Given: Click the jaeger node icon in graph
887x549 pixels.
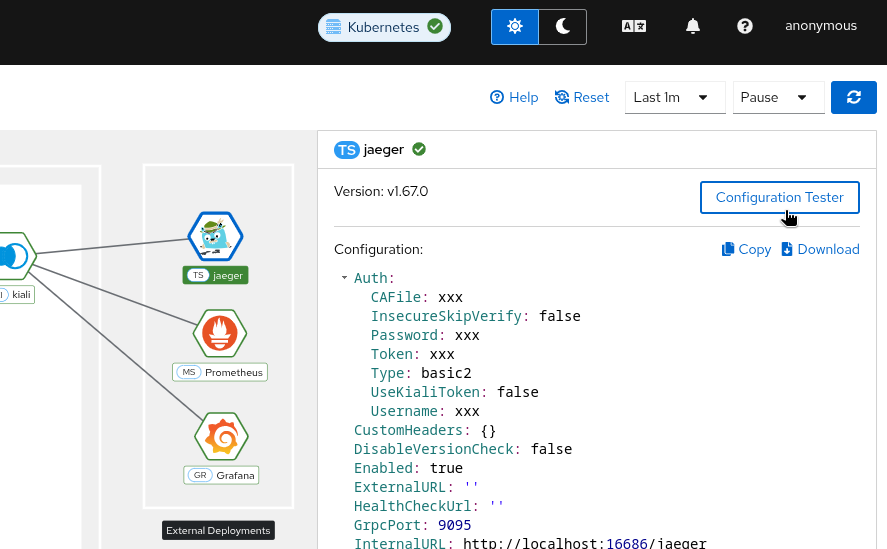Looking at the screenshot, I should tap(216, 237).
